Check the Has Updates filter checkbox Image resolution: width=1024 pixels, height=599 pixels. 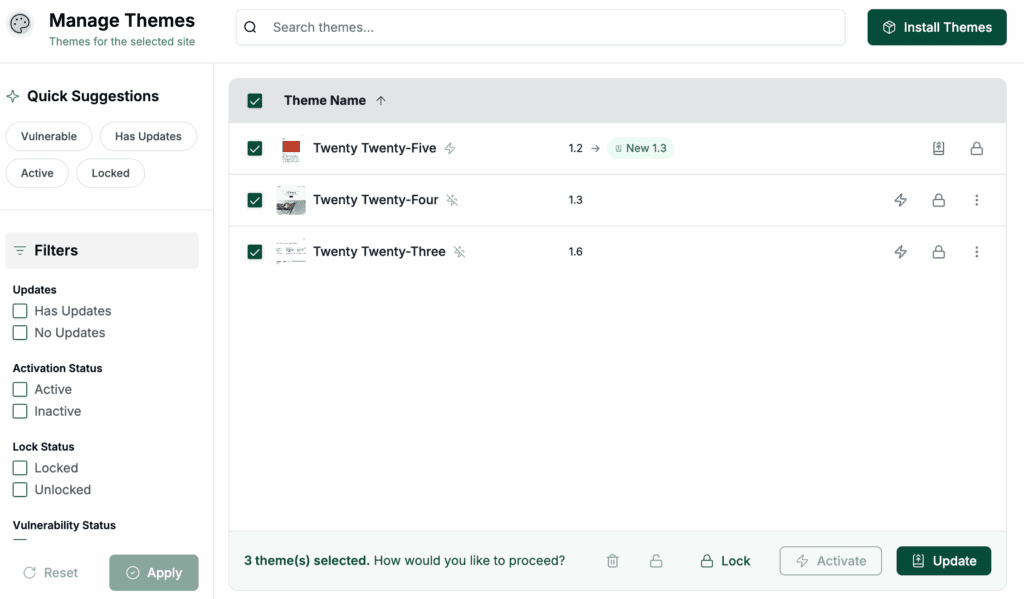tap(20, 311)
